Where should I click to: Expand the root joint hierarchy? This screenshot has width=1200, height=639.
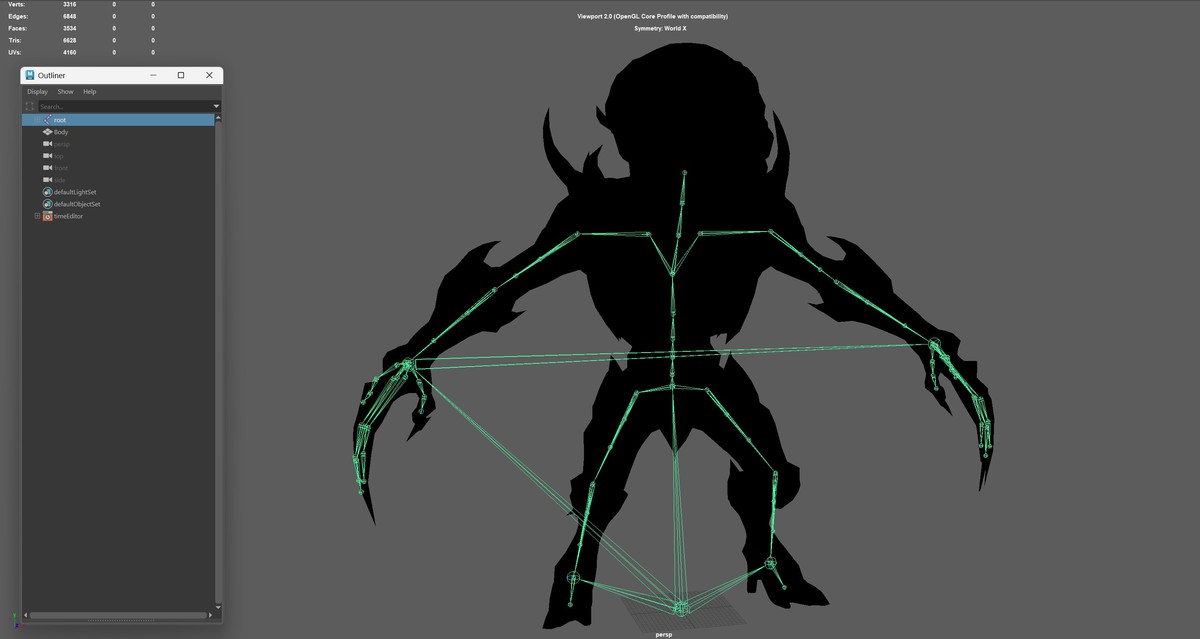point(37,120)
